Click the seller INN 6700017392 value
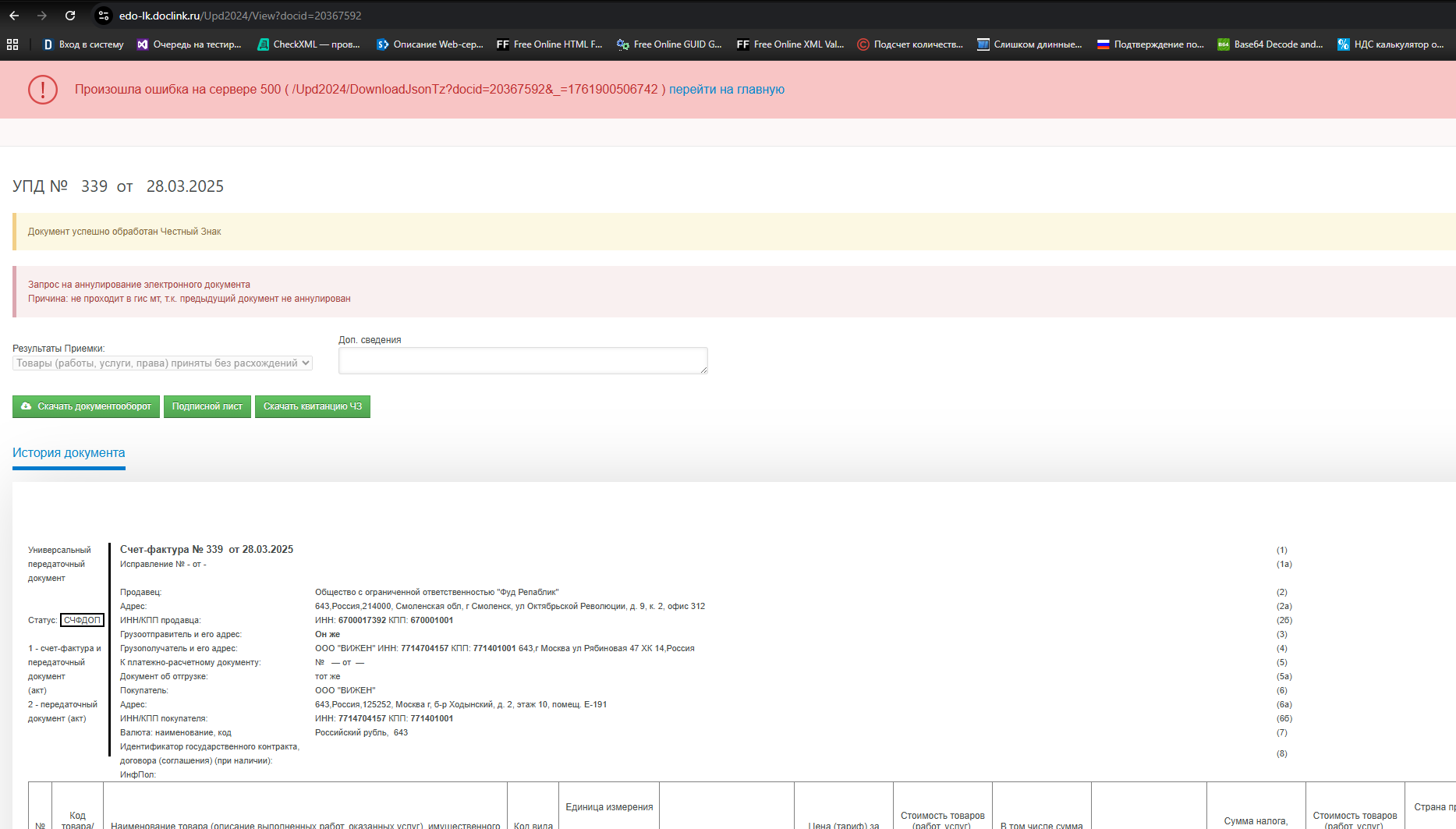 click(x=362, y=621)
